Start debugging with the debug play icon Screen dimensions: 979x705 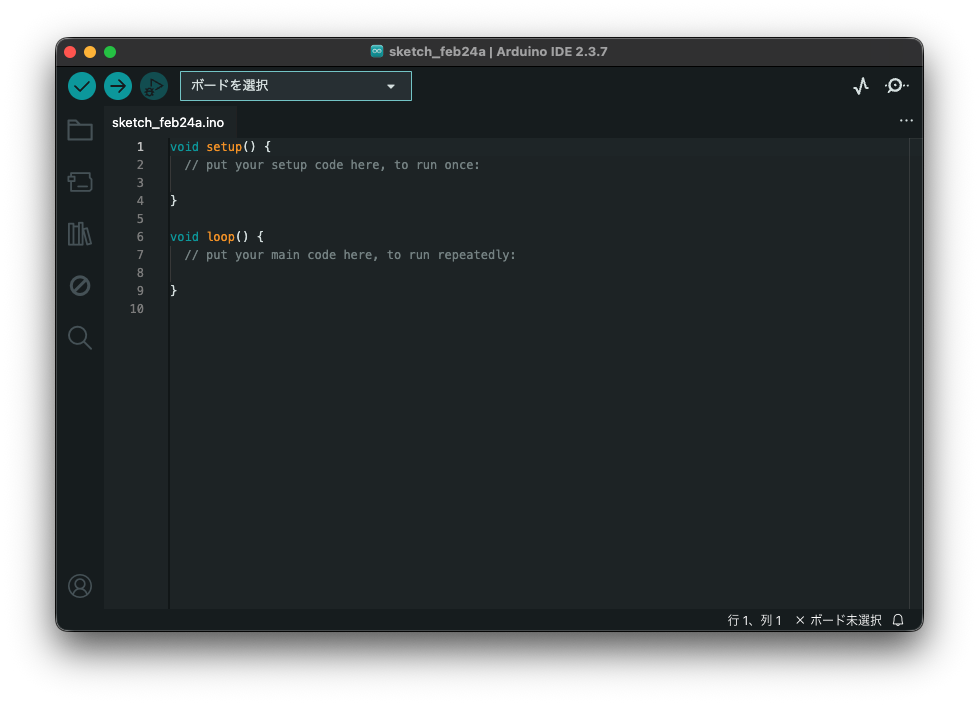pos(154,86)
